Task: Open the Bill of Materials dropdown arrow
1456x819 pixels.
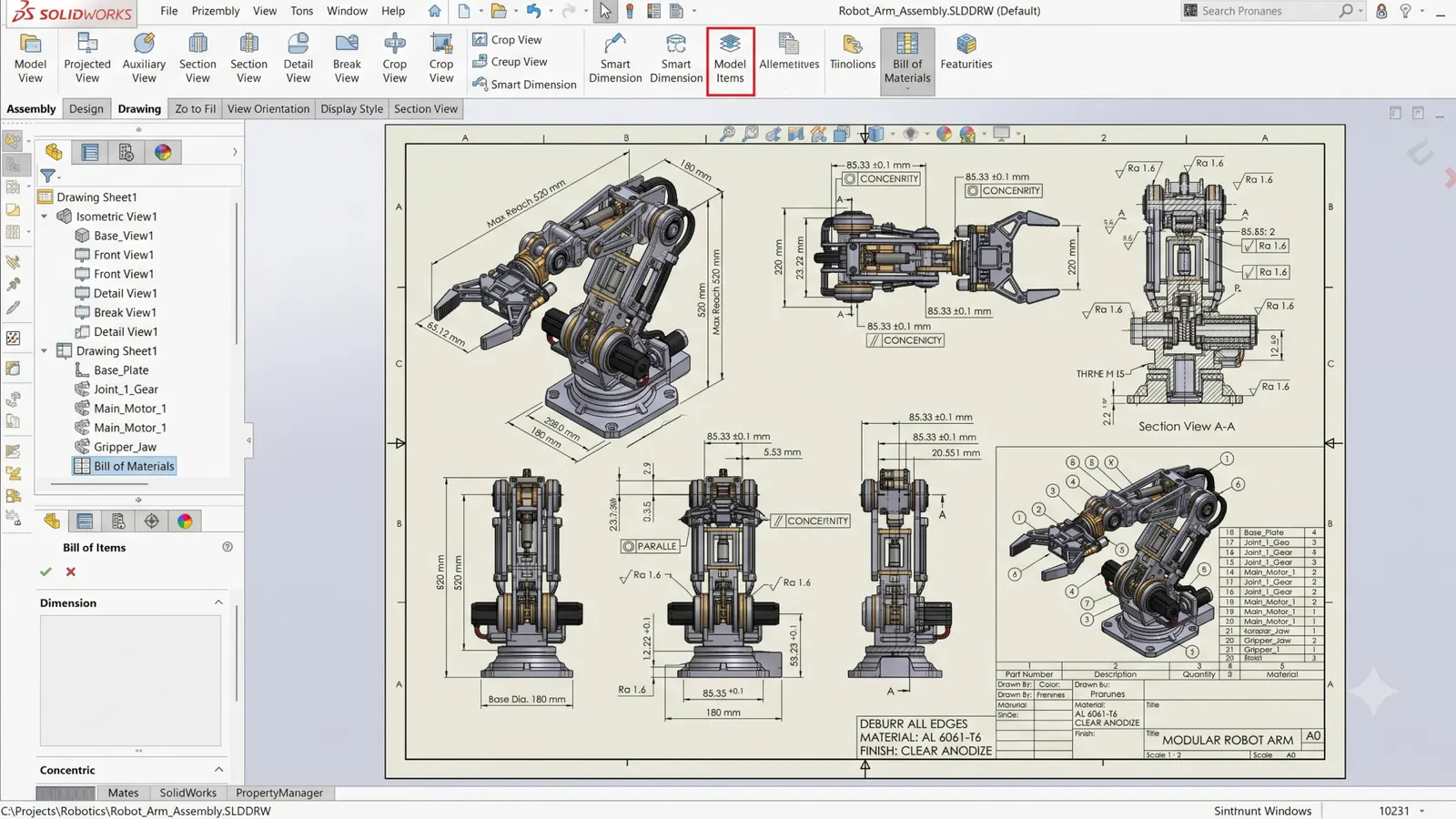Action: [x=907, y=89]
